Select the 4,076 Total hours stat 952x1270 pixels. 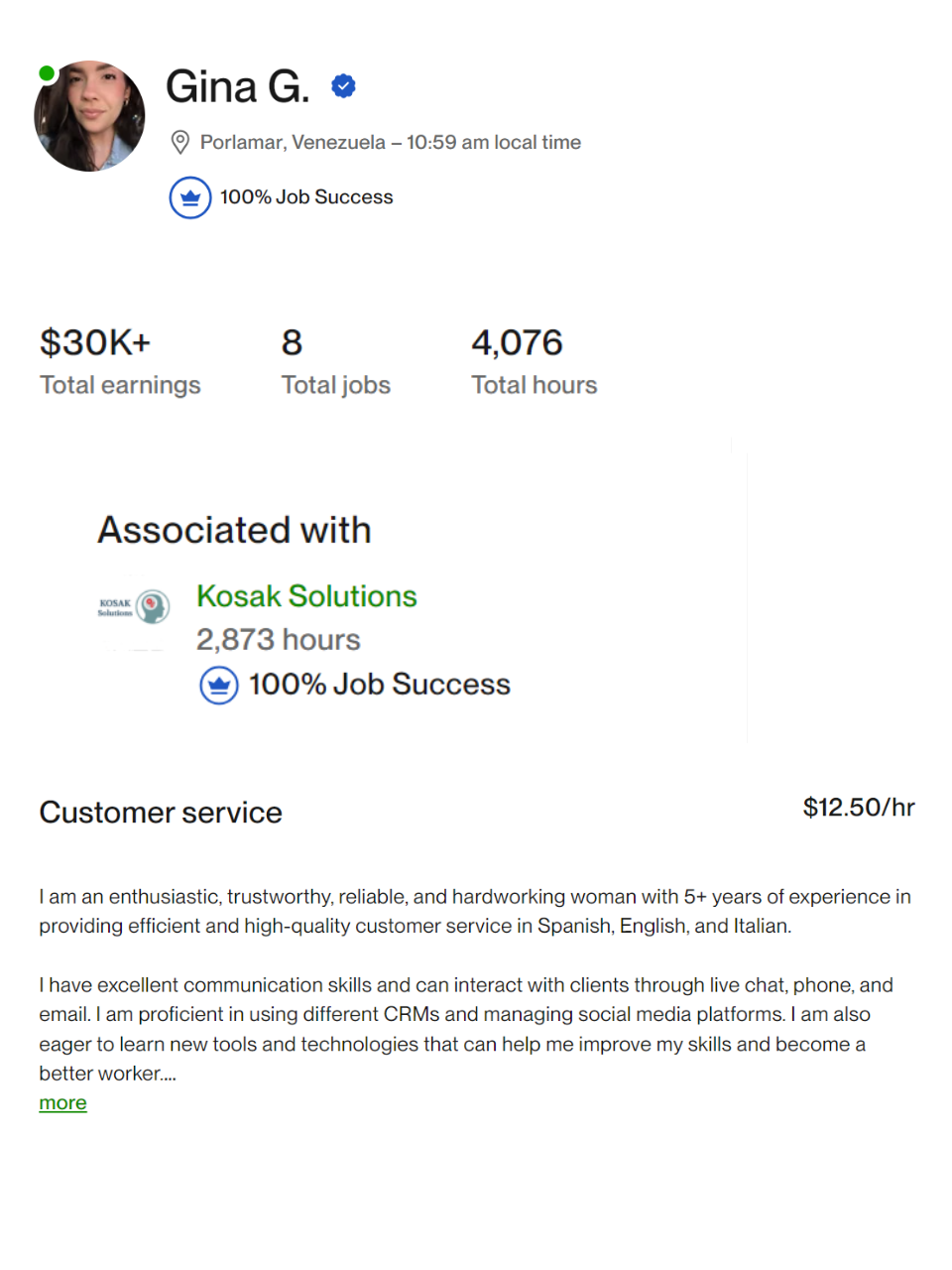[534, 362]
